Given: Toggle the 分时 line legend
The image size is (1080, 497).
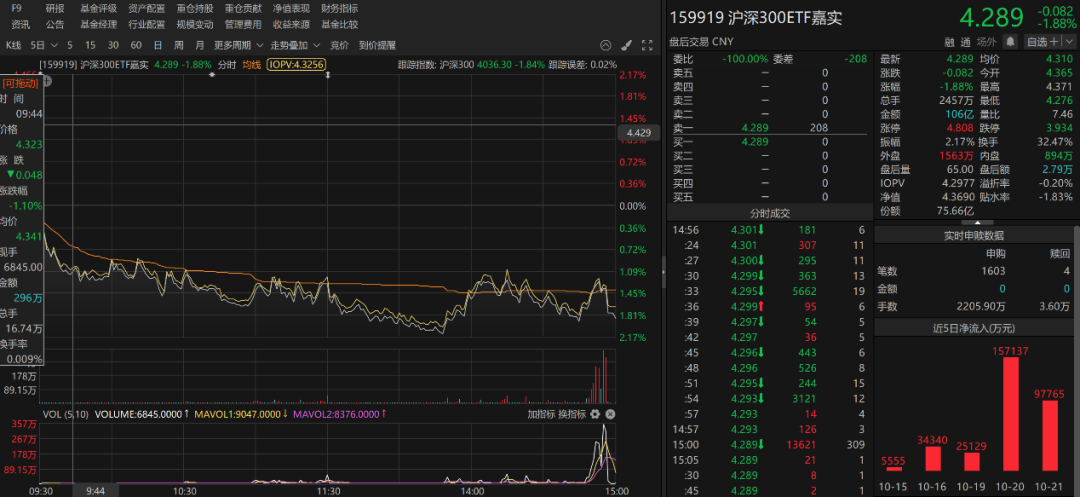Looking at the screenshot, I should coord(227,65).
